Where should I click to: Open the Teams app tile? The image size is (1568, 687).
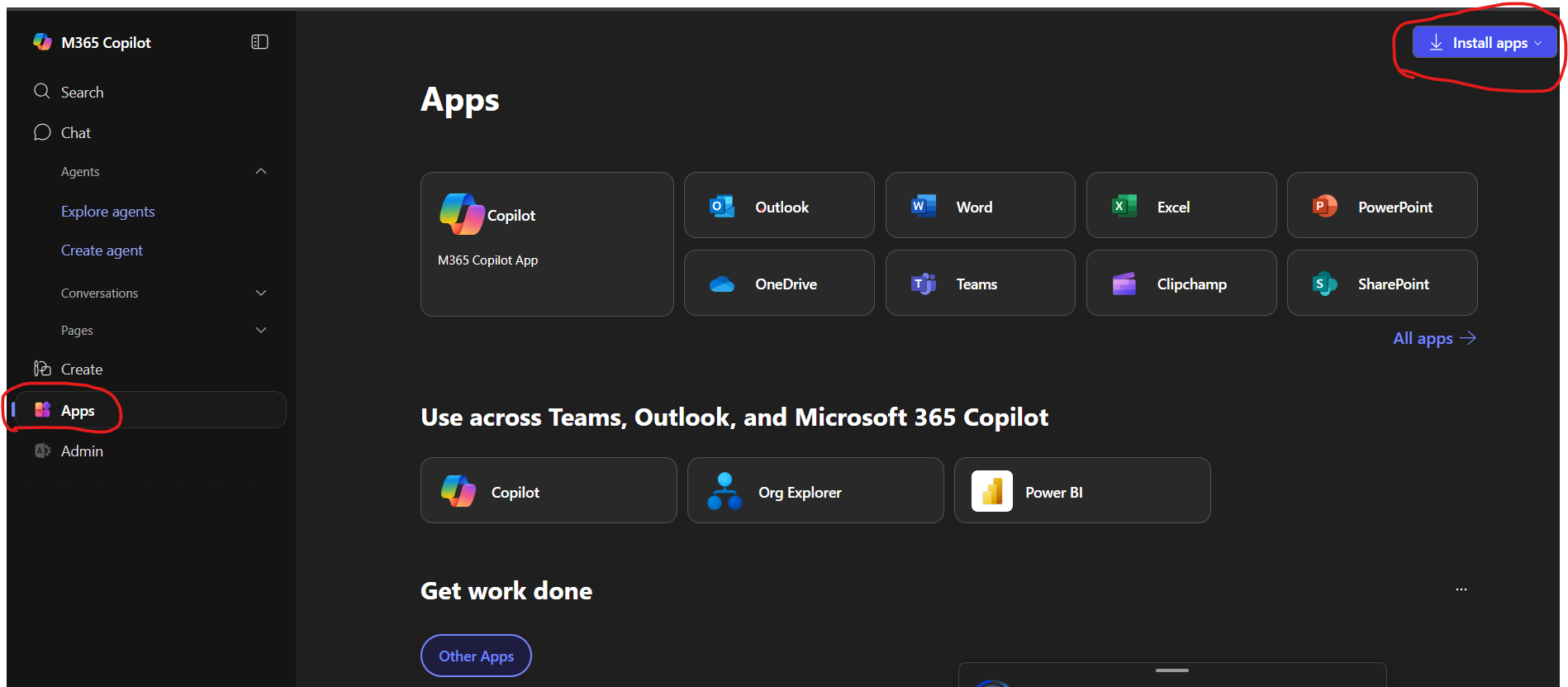(x=980, y=284)
